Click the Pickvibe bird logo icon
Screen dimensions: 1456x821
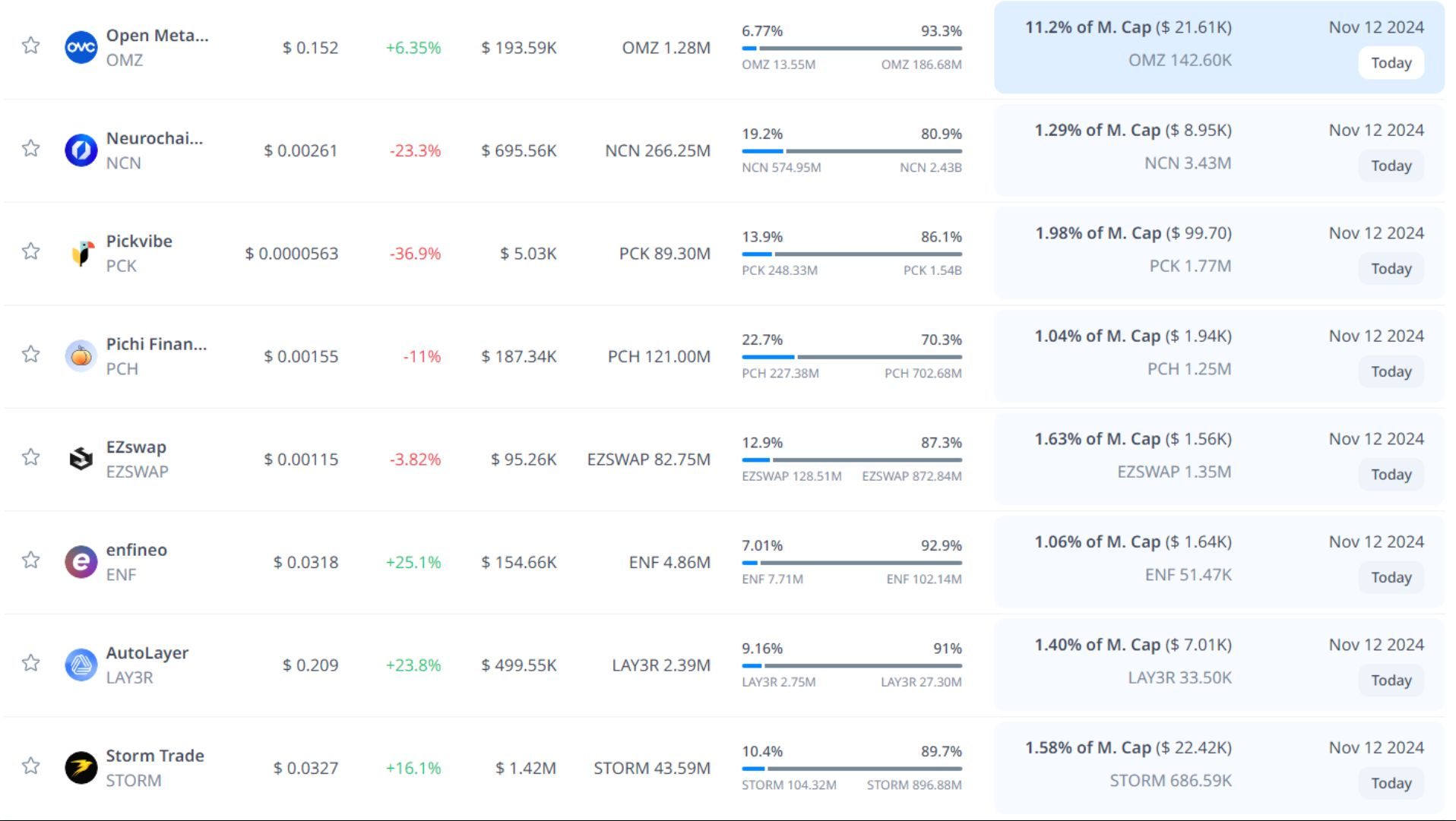coord(81,254)
